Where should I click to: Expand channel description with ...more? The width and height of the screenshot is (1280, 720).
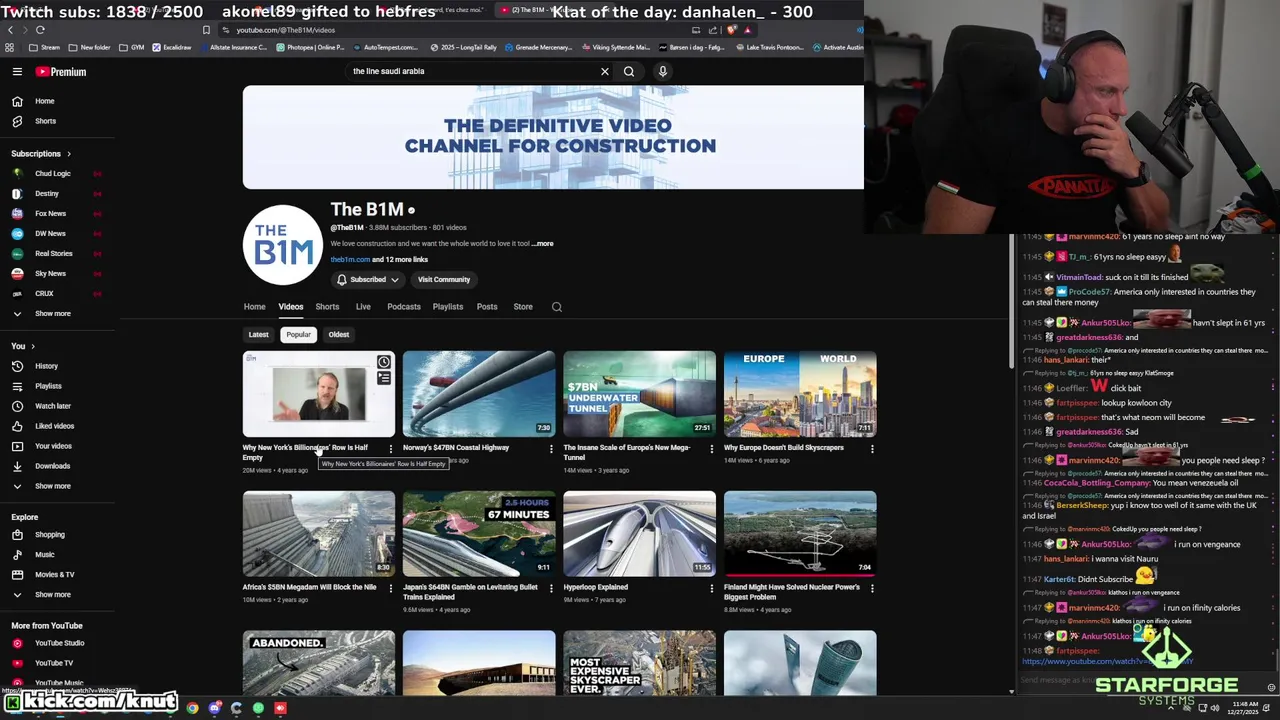click(x=542, y=243)
